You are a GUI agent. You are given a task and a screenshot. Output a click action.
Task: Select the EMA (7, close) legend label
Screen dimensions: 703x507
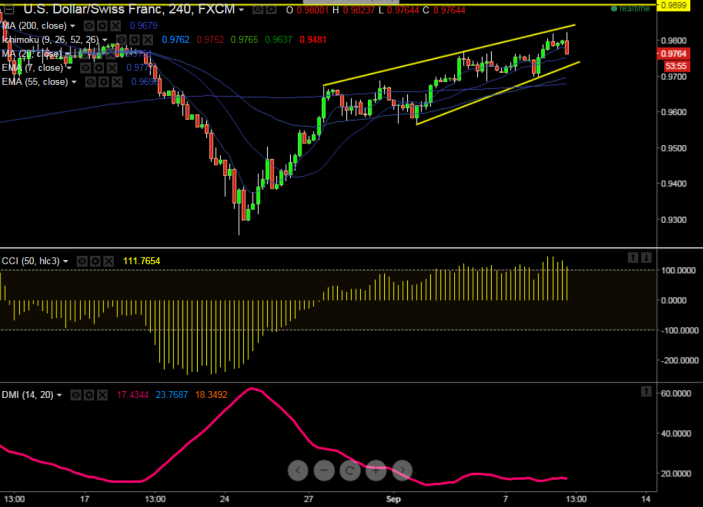coord(32,68)
